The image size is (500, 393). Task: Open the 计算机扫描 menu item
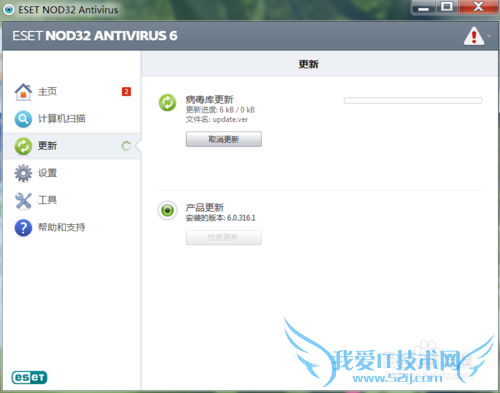tap(72, 119)
